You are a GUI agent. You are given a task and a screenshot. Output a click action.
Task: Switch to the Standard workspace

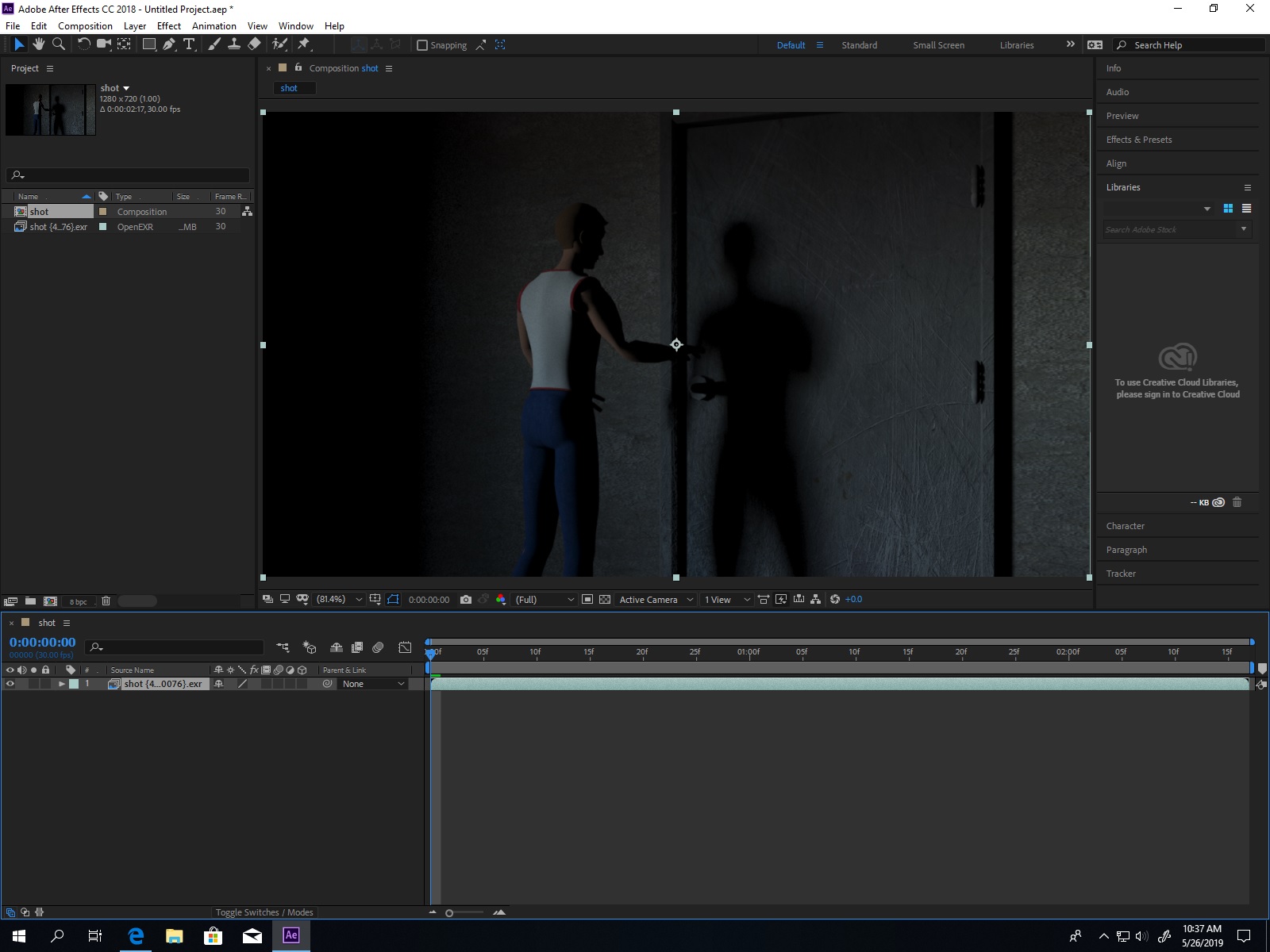(859, 45)
